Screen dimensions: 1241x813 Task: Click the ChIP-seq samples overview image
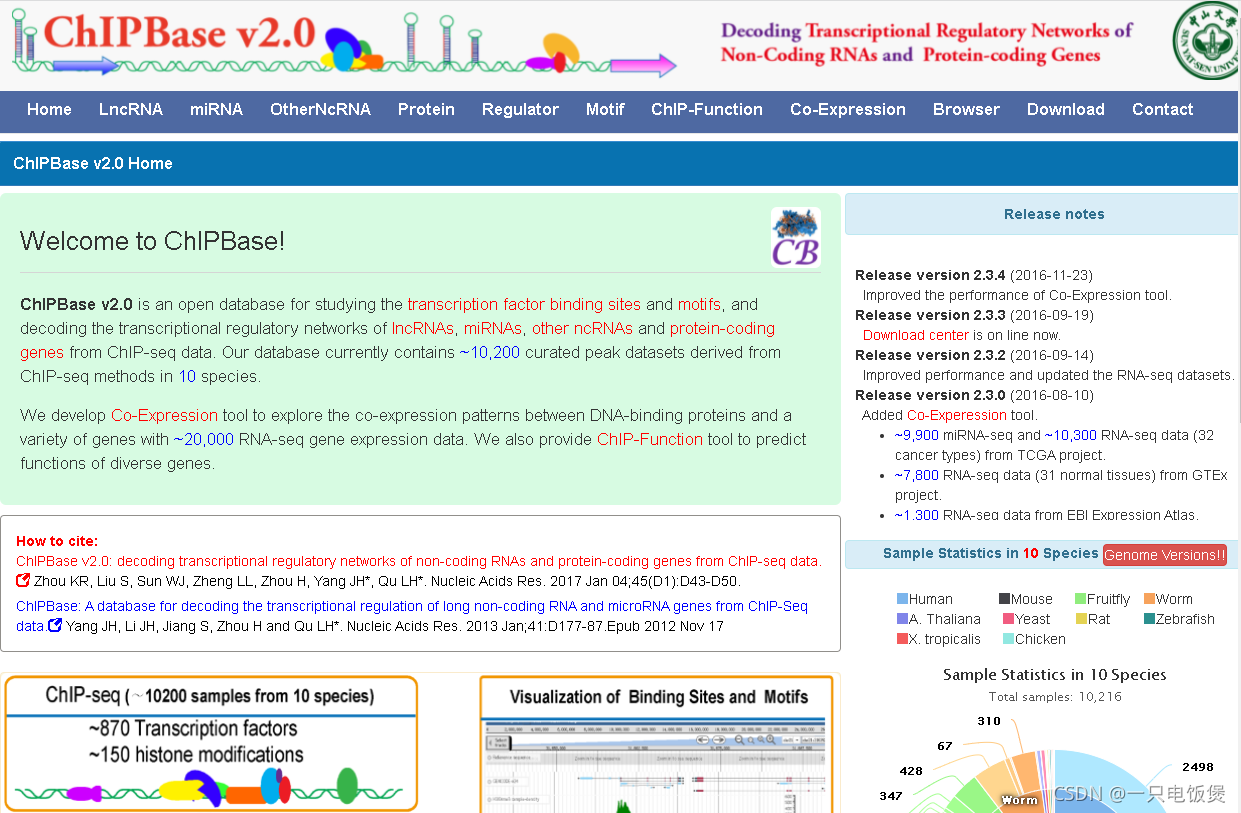pyautogui.click(x=210, y=743)
